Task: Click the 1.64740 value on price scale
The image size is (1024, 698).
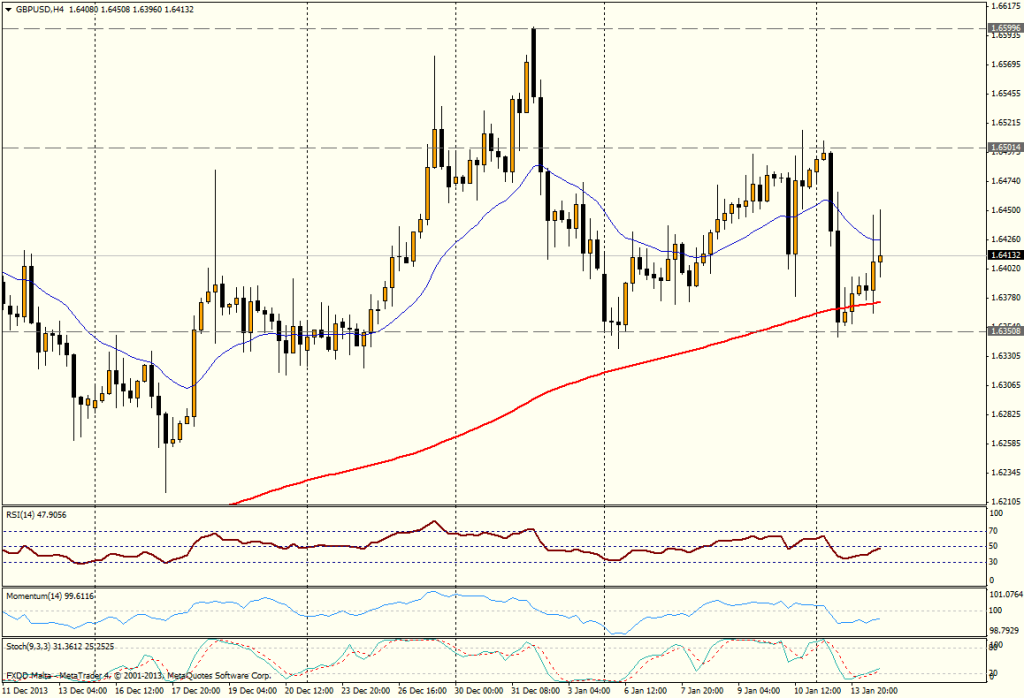Action: point(1004,181)
